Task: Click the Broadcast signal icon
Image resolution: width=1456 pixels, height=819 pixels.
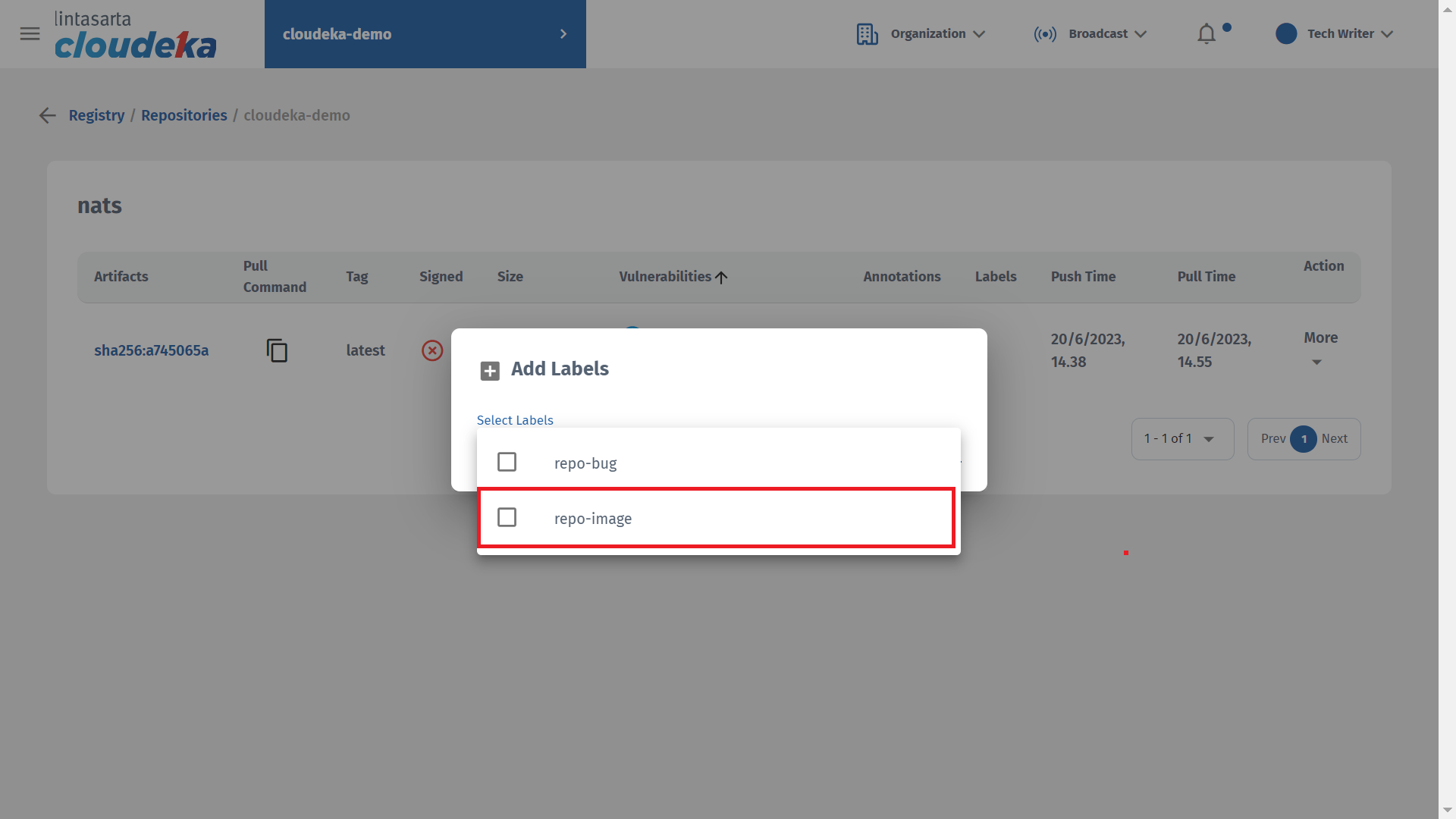Action: point(1045,34)
